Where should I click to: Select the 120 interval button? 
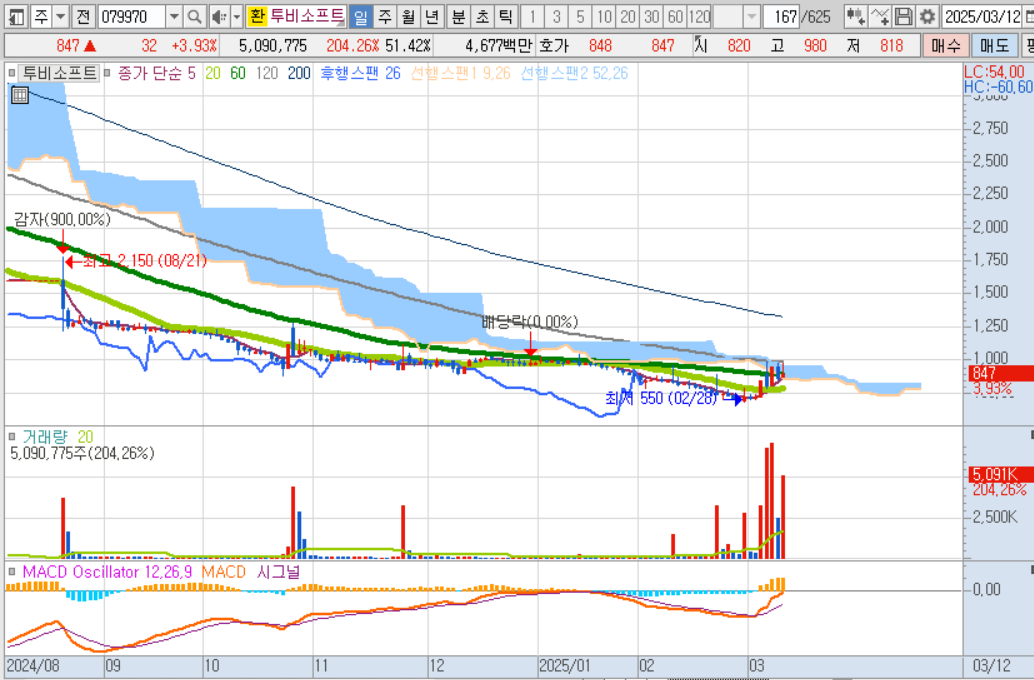pos(699,16)
